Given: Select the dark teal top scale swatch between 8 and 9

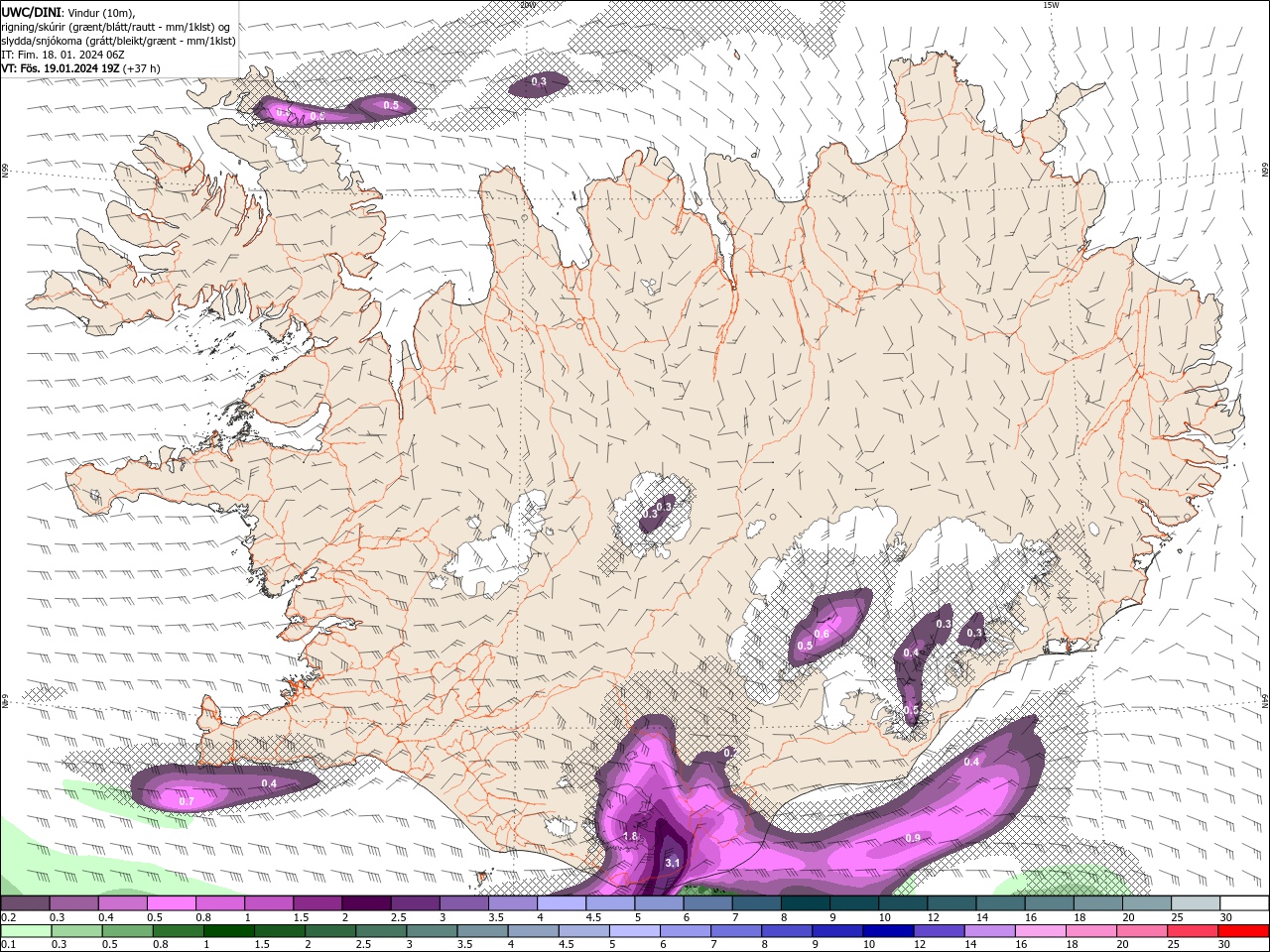Looking at the screenshot, I should [805, 903].
